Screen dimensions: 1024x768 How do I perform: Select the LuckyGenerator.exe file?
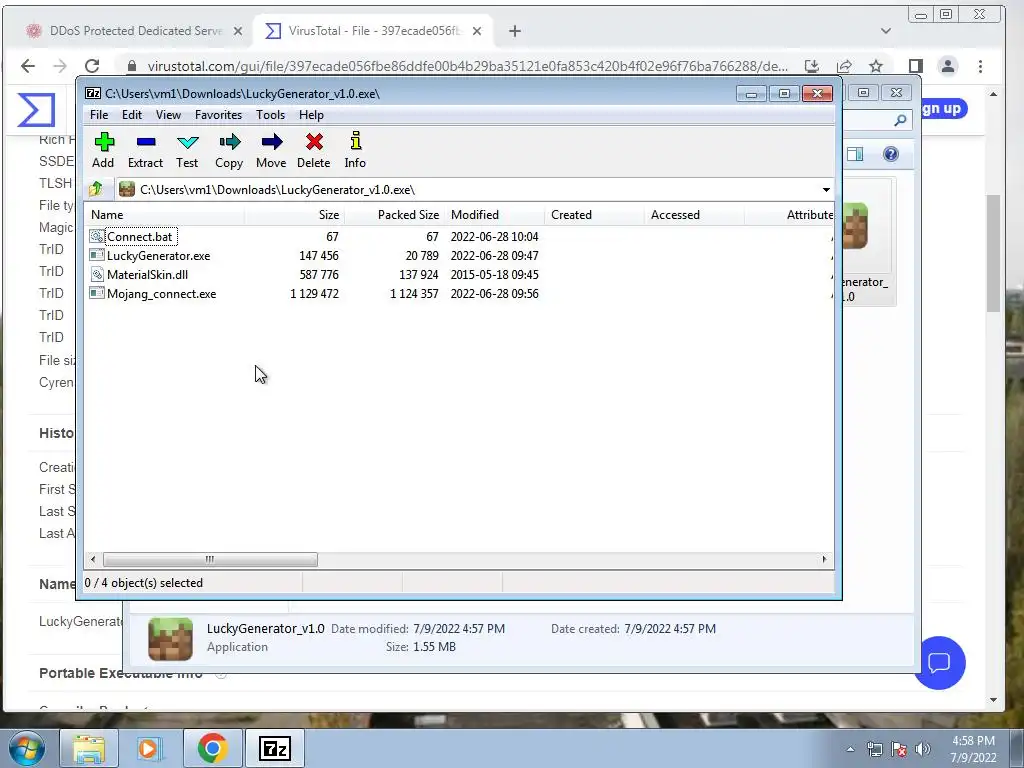[x=158, y=256]
